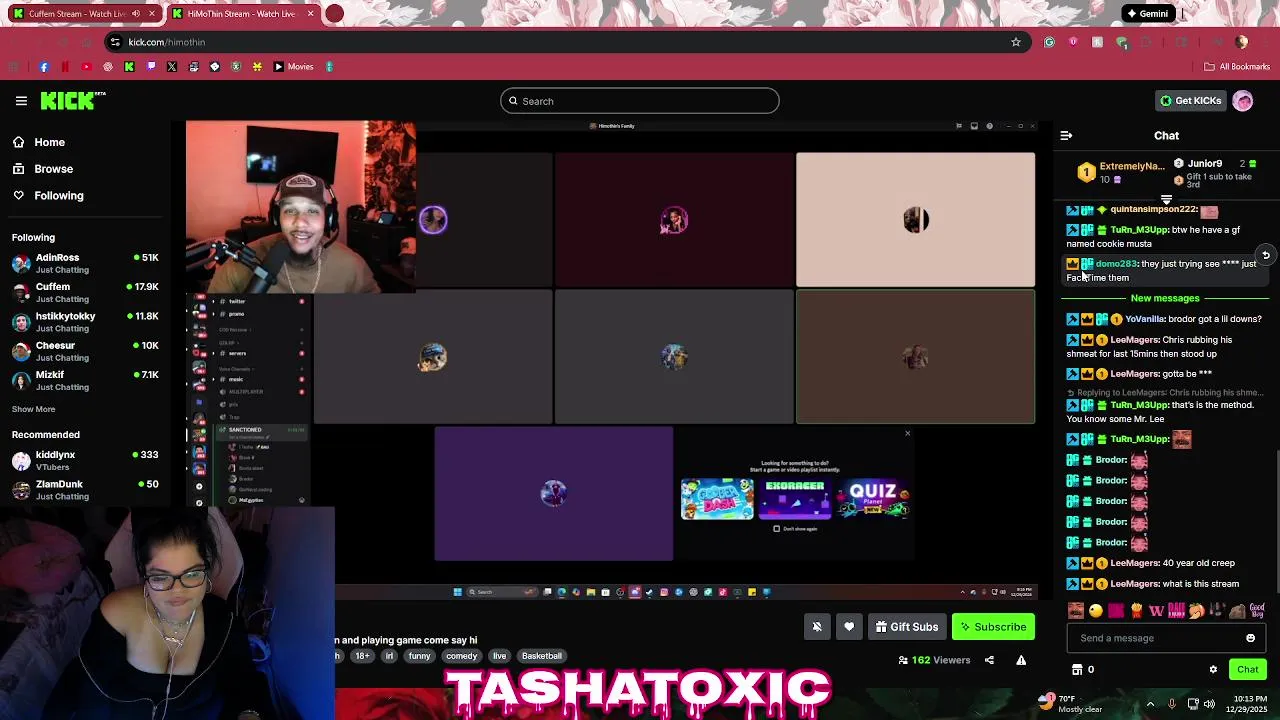The width and height of the screenshot is (1280, 720).
Task: Expand the chat leaderboard chevron
Action: point(1166,200)
